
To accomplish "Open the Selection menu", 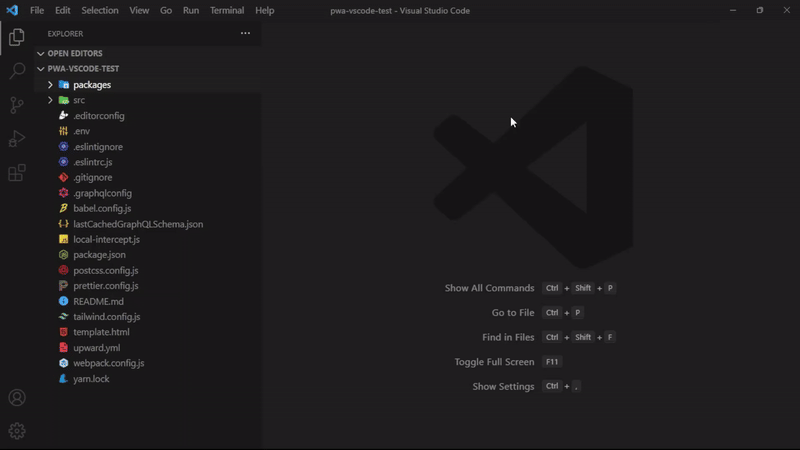I will 100,10.
